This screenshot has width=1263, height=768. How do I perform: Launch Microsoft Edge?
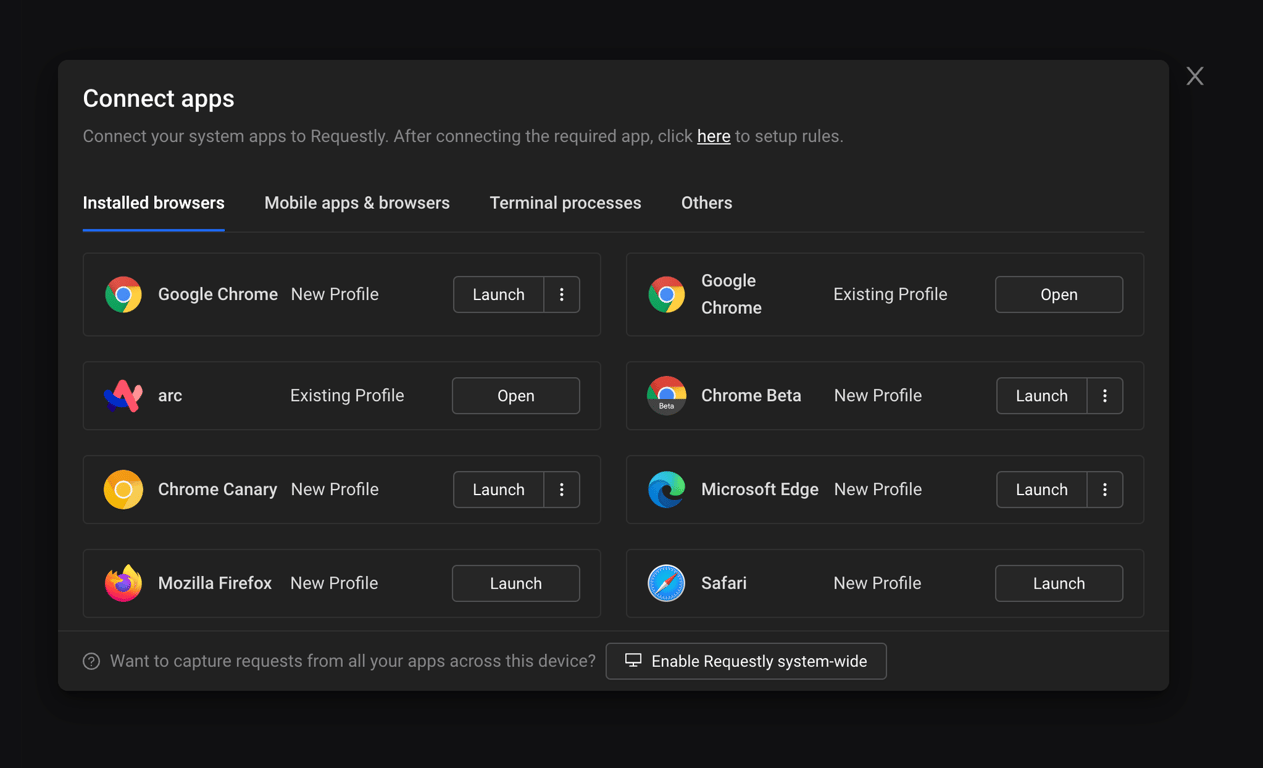(1041, 490)
